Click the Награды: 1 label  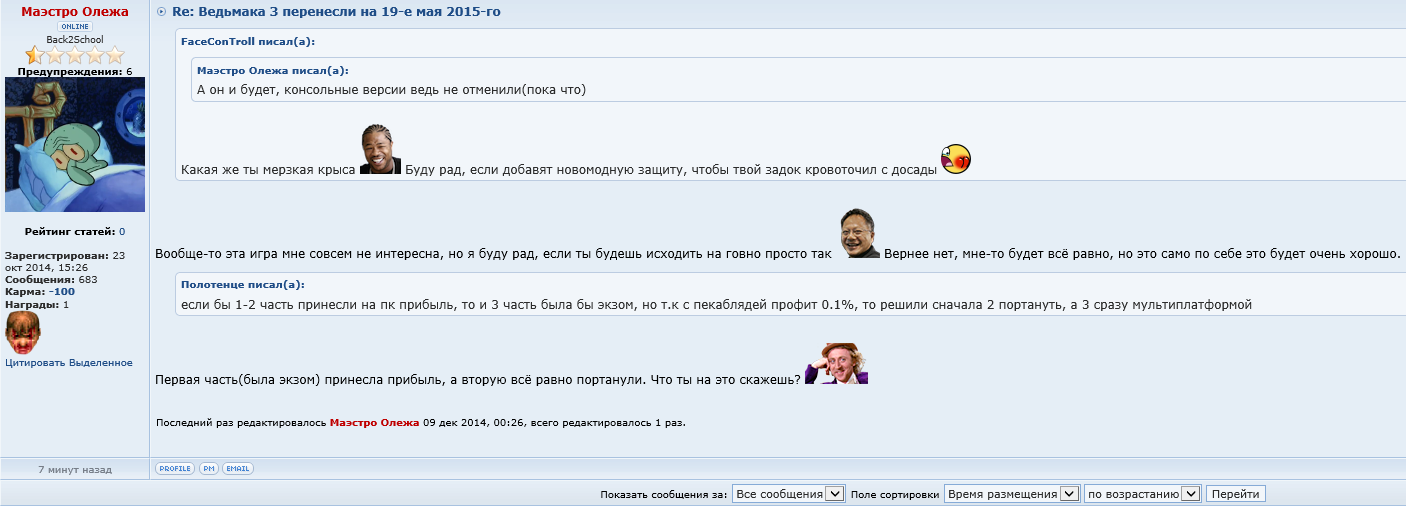[x=37, y=304]
